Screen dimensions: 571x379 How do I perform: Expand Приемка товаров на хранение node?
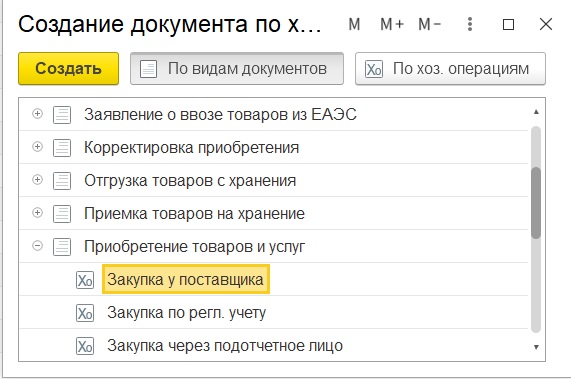(x=37, y=213)
